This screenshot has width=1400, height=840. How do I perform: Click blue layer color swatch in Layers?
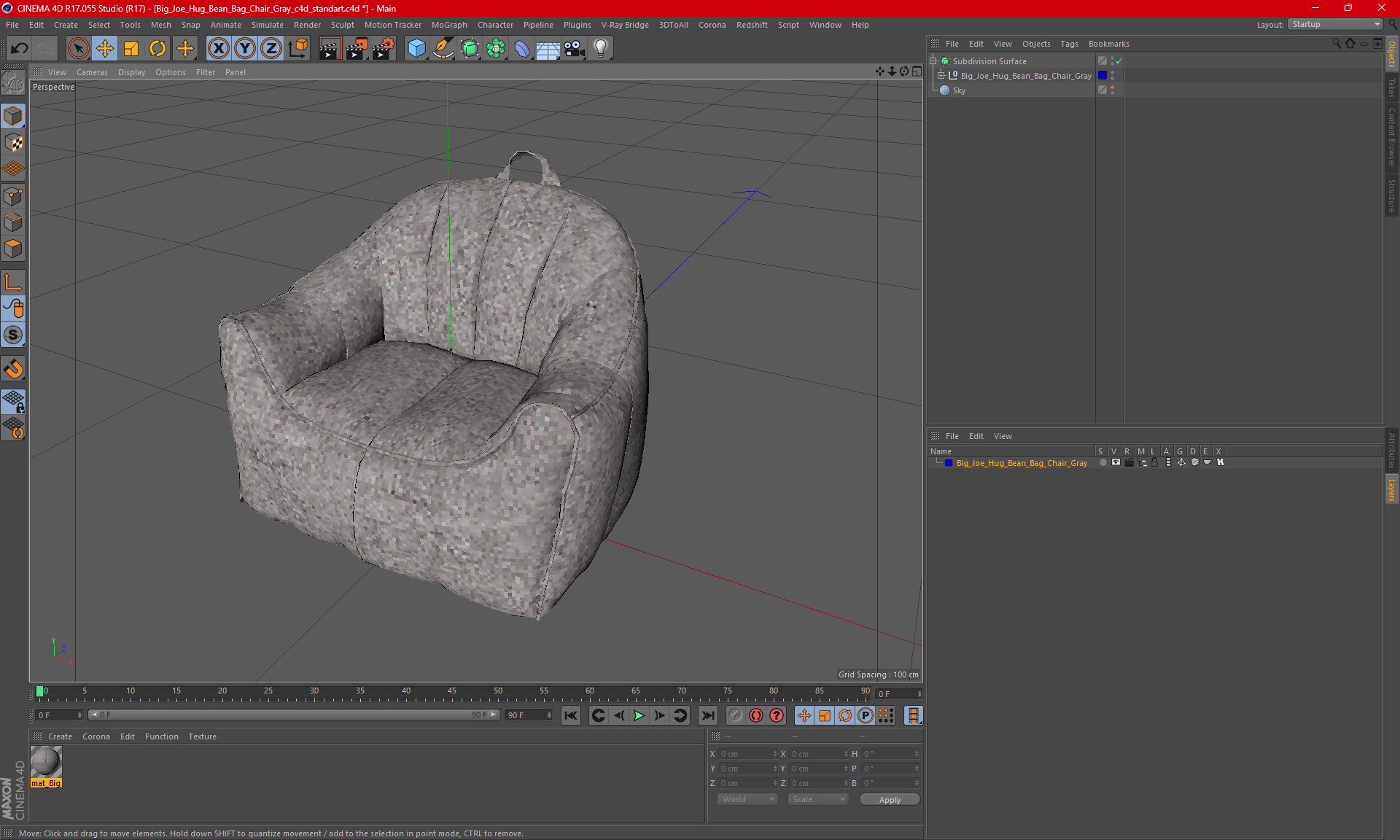pyautogui.click(x=949, y=463)
